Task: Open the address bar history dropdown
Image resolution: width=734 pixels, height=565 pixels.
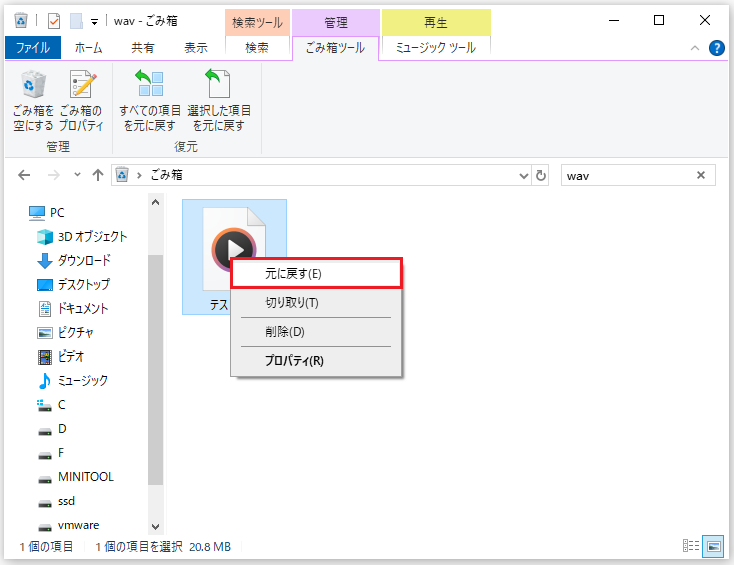Action: (x=524, y=176)
